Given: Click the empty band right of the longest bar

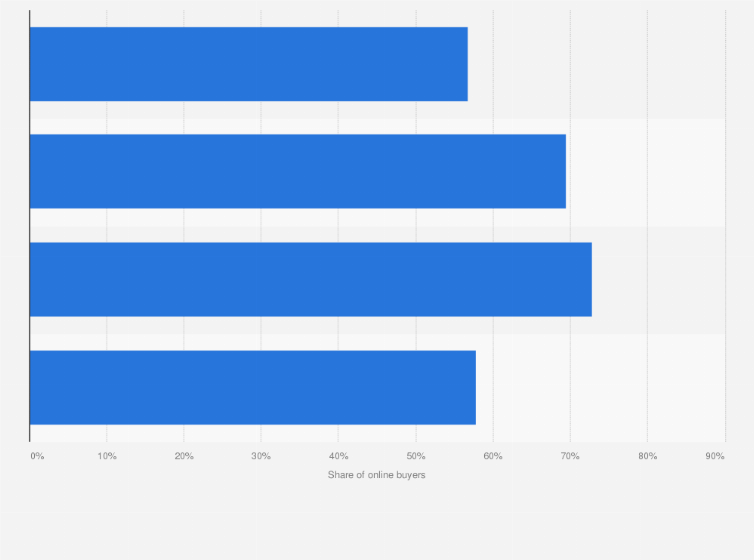Looking at the screenshot, I should [658, 279].
